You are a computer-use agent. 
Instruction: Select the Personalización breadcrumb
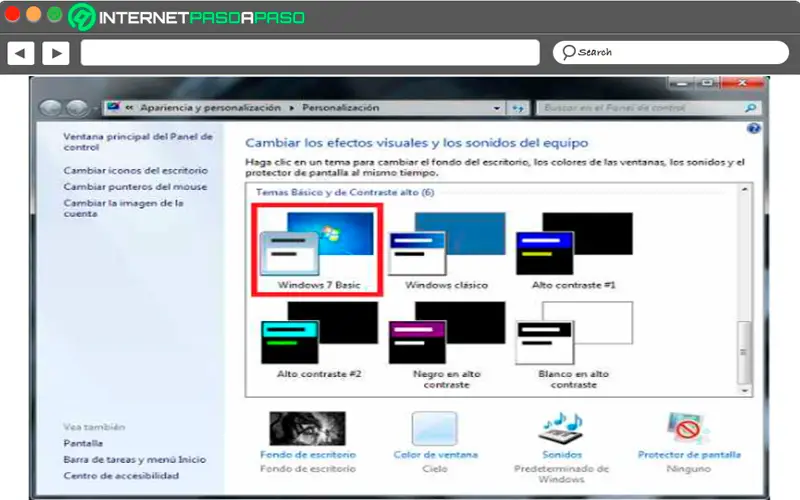tap(340, 108)
